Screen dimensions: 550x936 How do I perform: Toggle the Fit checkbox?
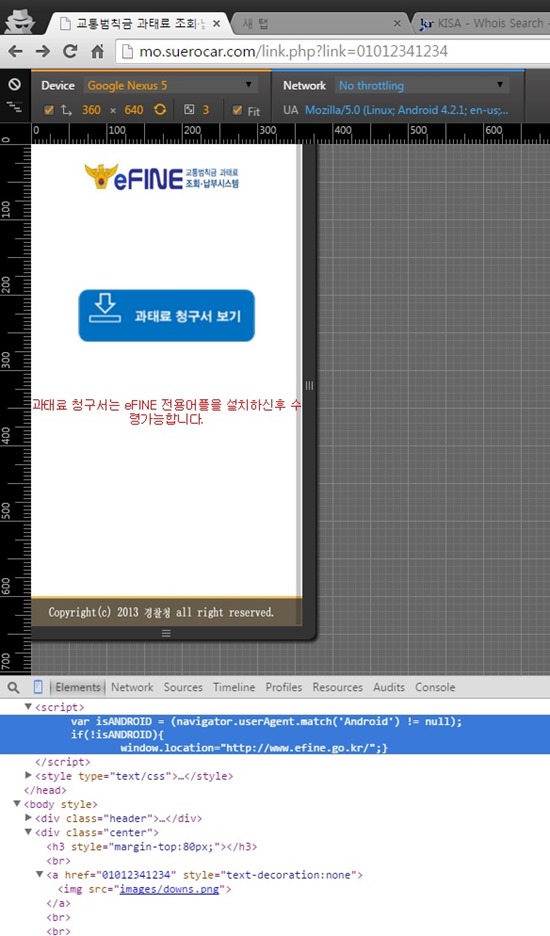point(237,110)
